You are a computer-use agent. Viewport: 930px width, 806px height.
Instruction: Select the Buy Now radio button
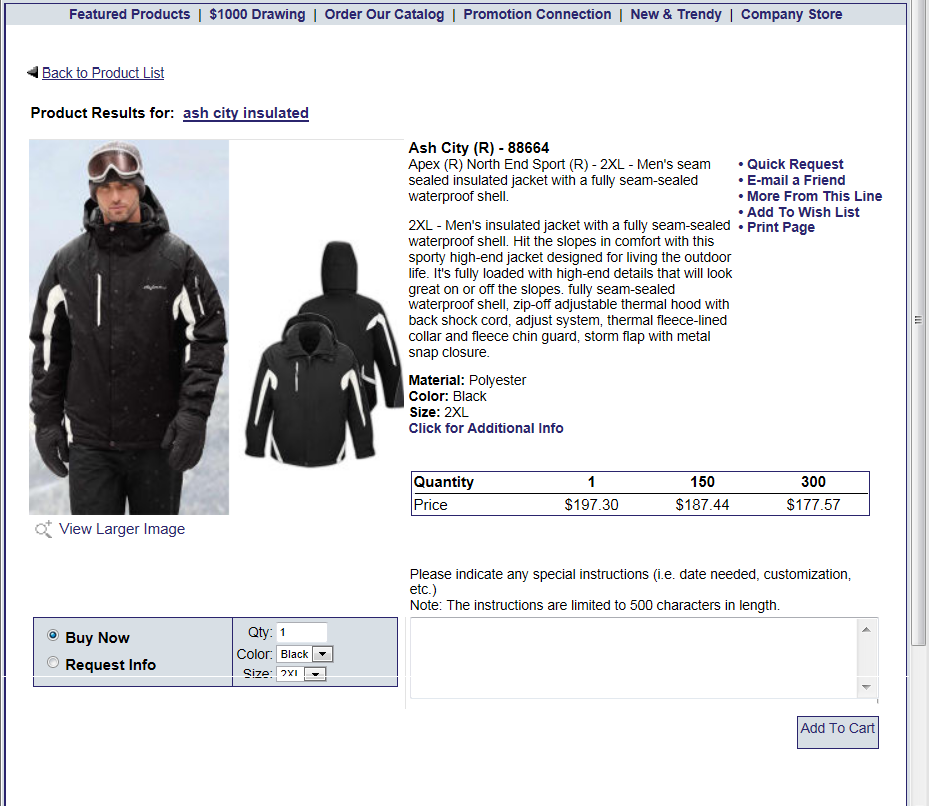[x=53, y=635]
